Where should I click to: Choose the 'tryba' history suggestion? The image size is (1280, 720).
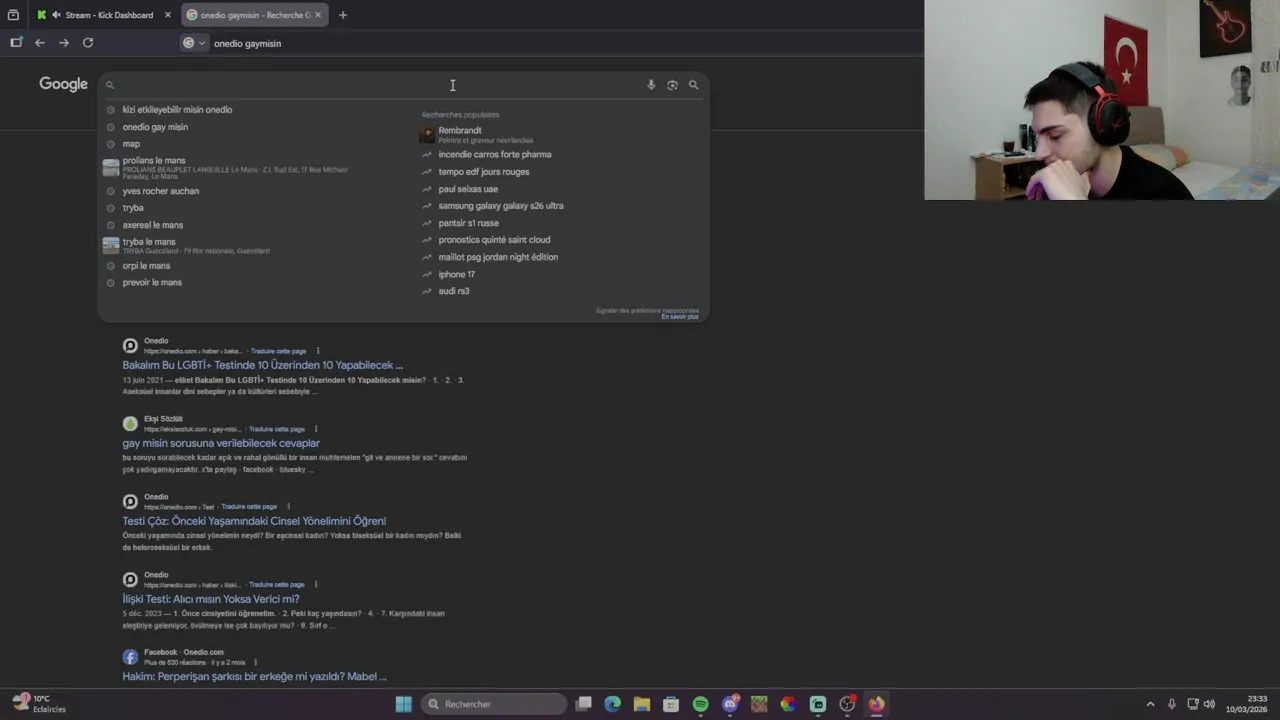133,208
